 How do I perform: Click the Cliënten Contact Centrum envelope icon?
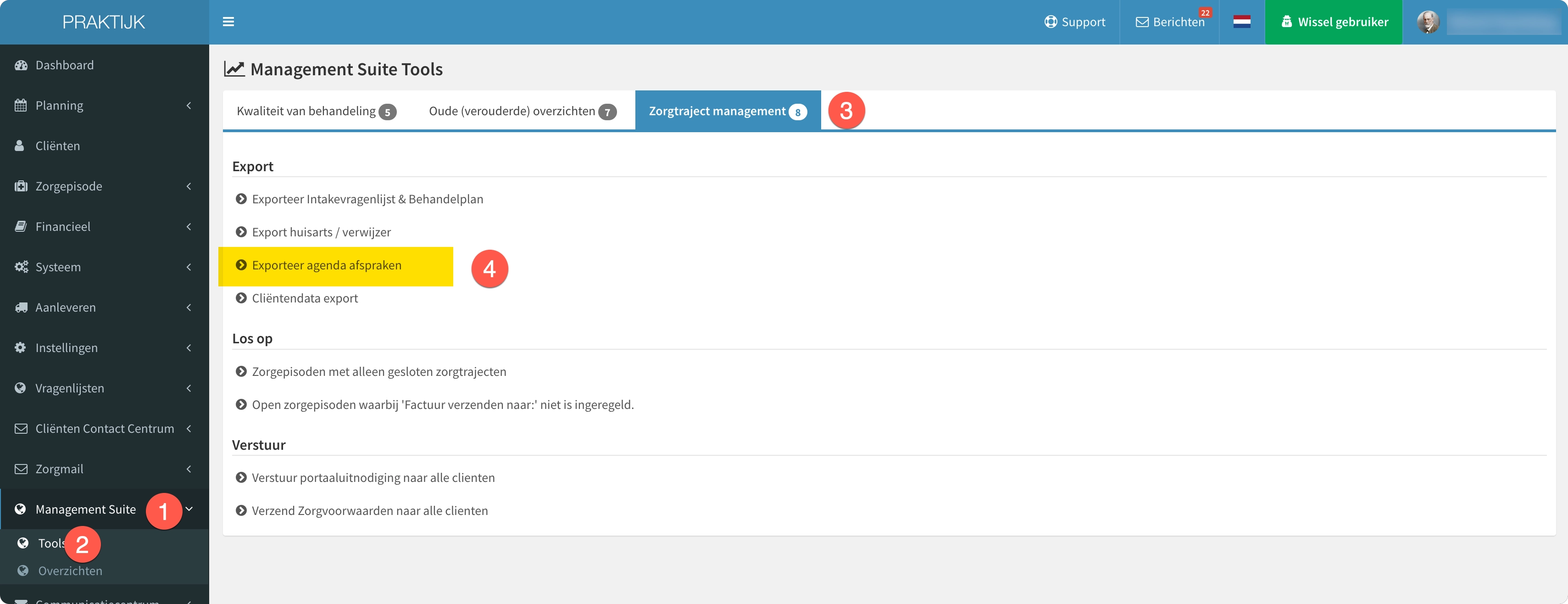[x=21, y=429]
